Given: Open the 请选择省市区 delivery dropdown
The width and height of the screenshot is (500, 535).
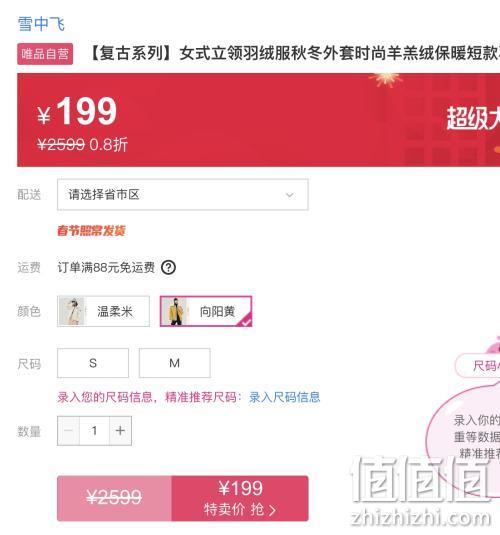Looking at the screenshot, I should 183,194.
